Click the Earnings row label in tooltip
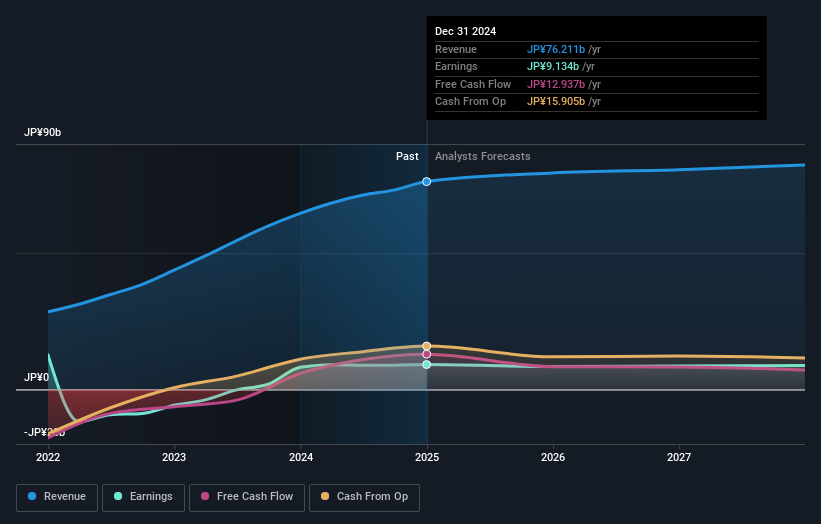 click(x=456, y=66)
